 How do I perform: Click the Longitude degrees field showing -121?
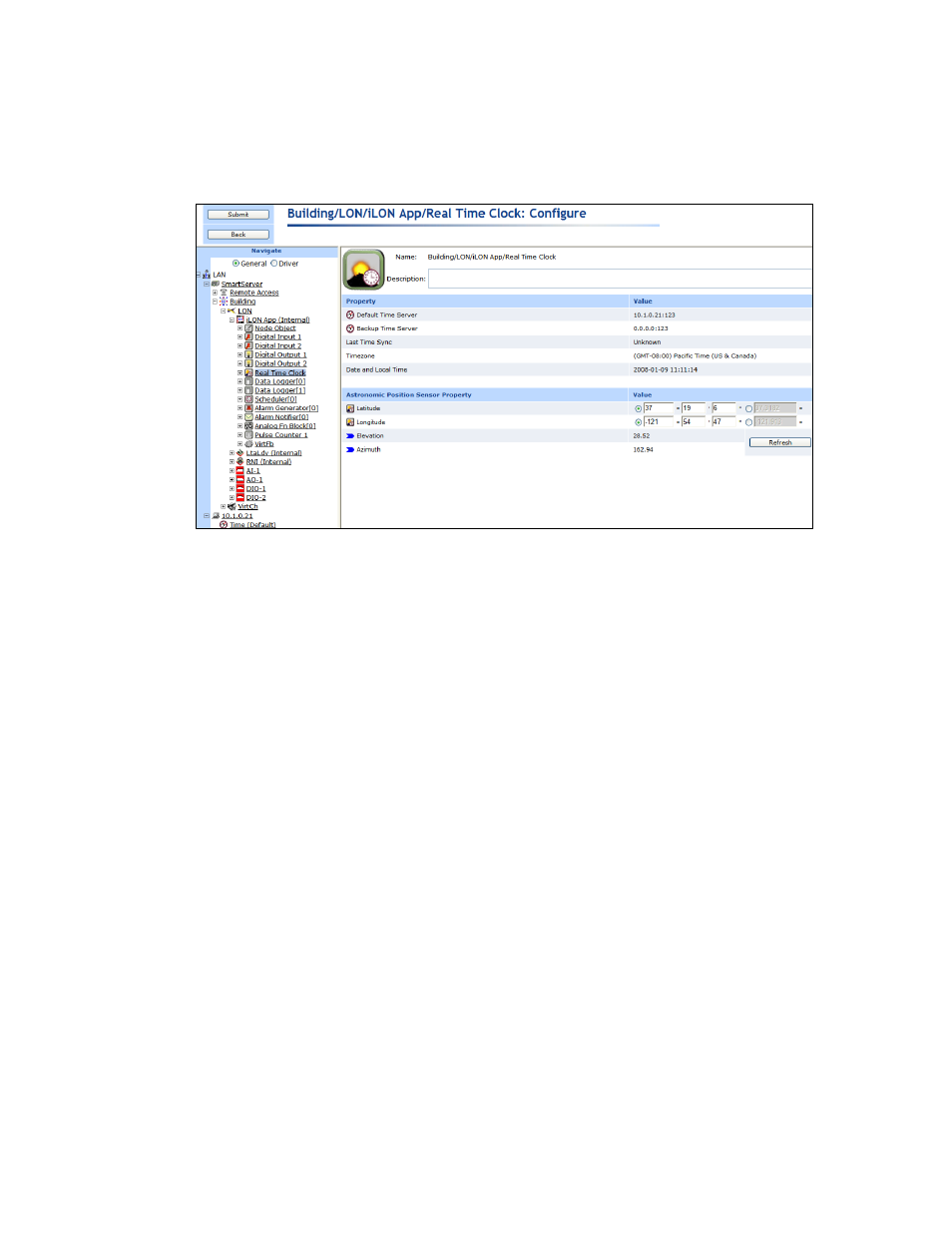click(x=659, y=422)
